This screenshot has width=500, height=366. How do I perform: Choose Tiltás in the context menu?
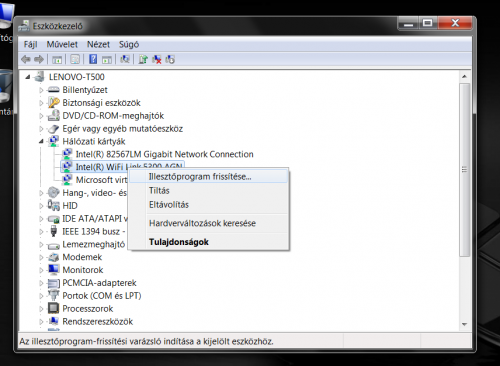[x=208, y=190]
